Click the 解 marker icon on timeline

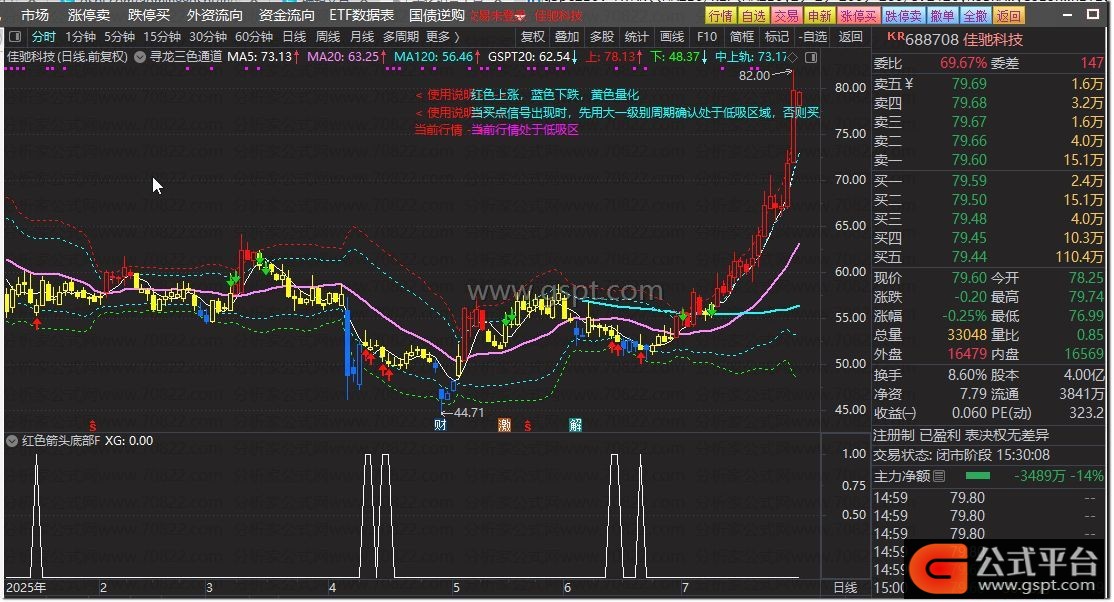click(x=576, y=426)
